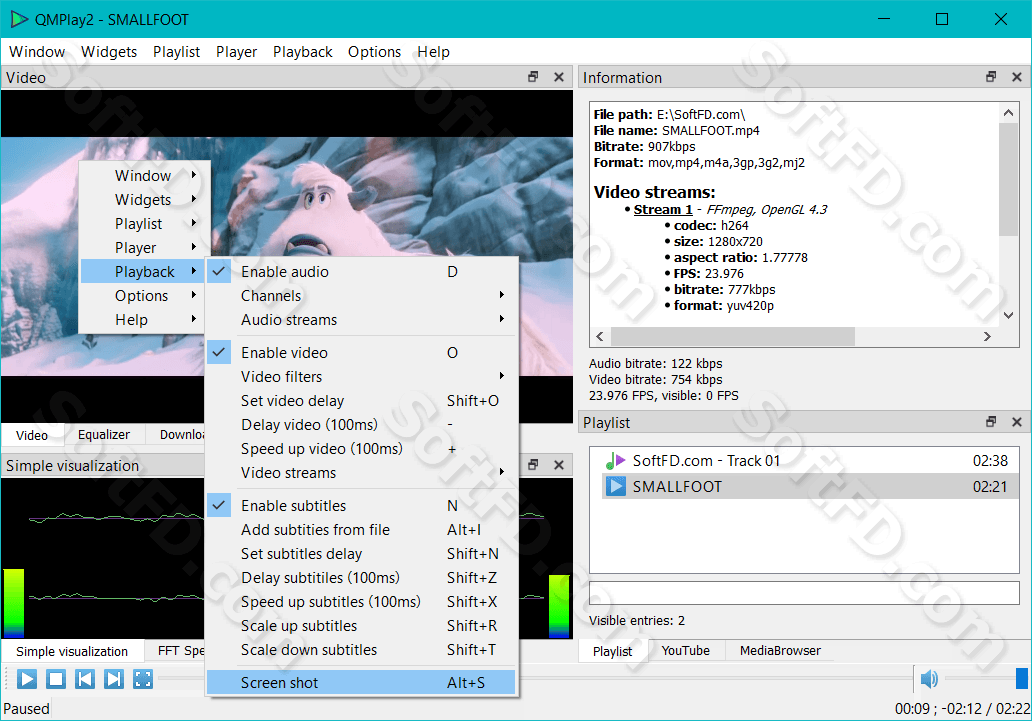Screen dimensions: 1032x721
Task: Choose Speed up subtitles (100ms)
Action: coord(361,602)
